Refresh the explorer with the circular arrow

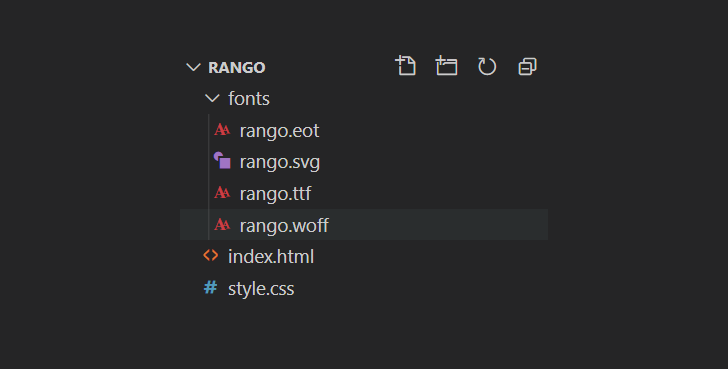click(x=487, y=66)
